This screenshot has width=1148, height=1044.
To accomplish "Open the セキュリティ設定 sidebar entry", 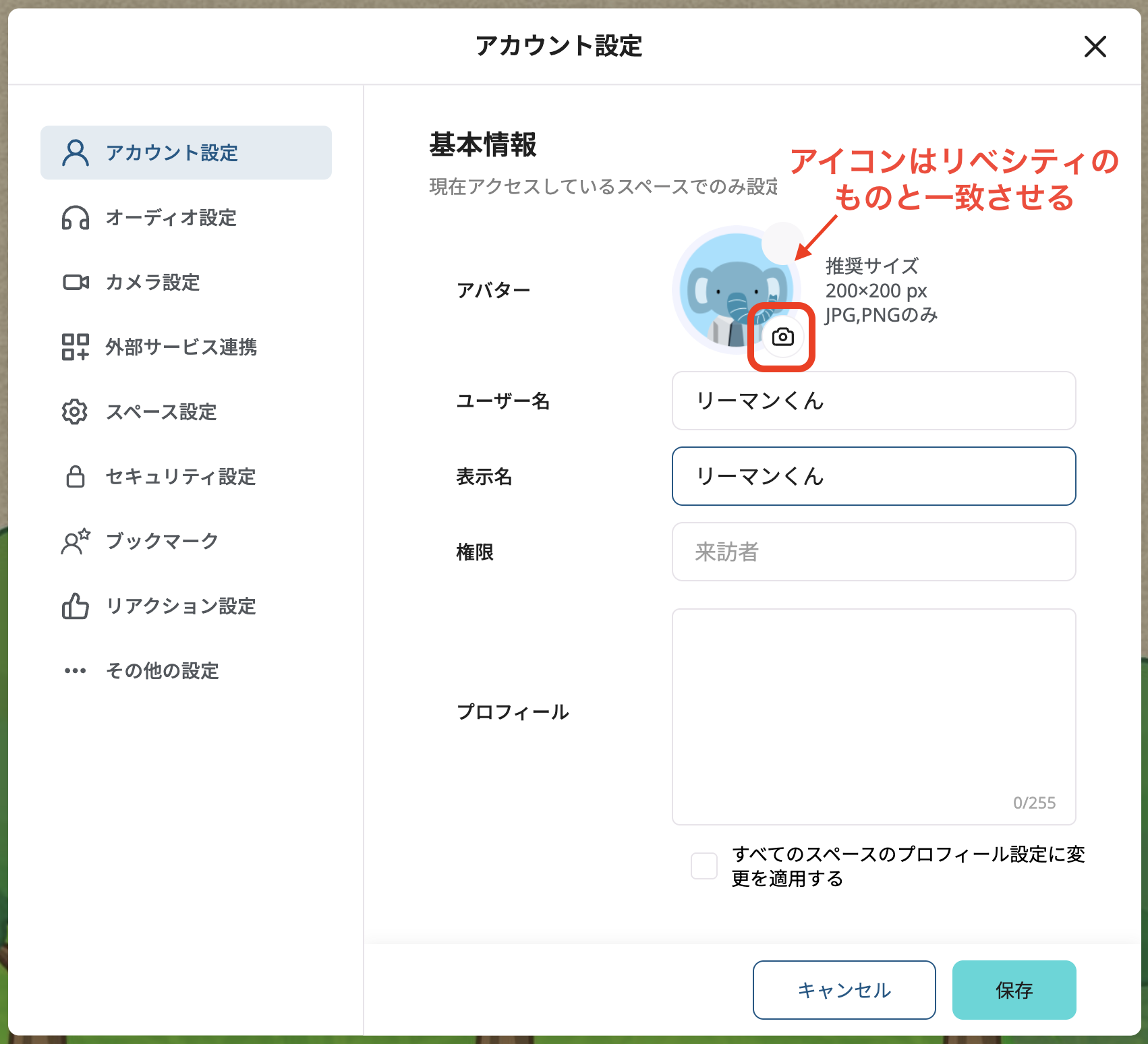I will coord(180,477).
